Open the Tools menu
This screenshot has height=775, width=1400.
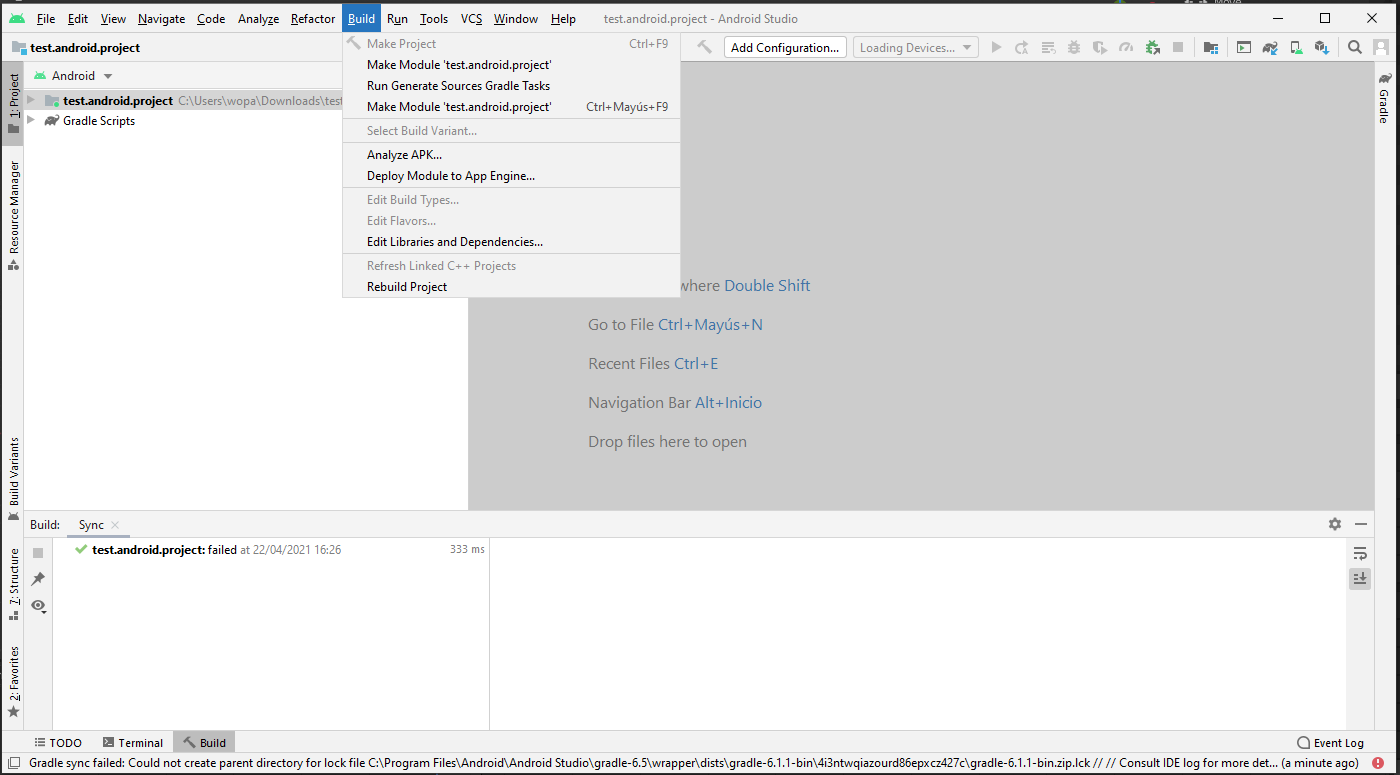click(434, 19)
